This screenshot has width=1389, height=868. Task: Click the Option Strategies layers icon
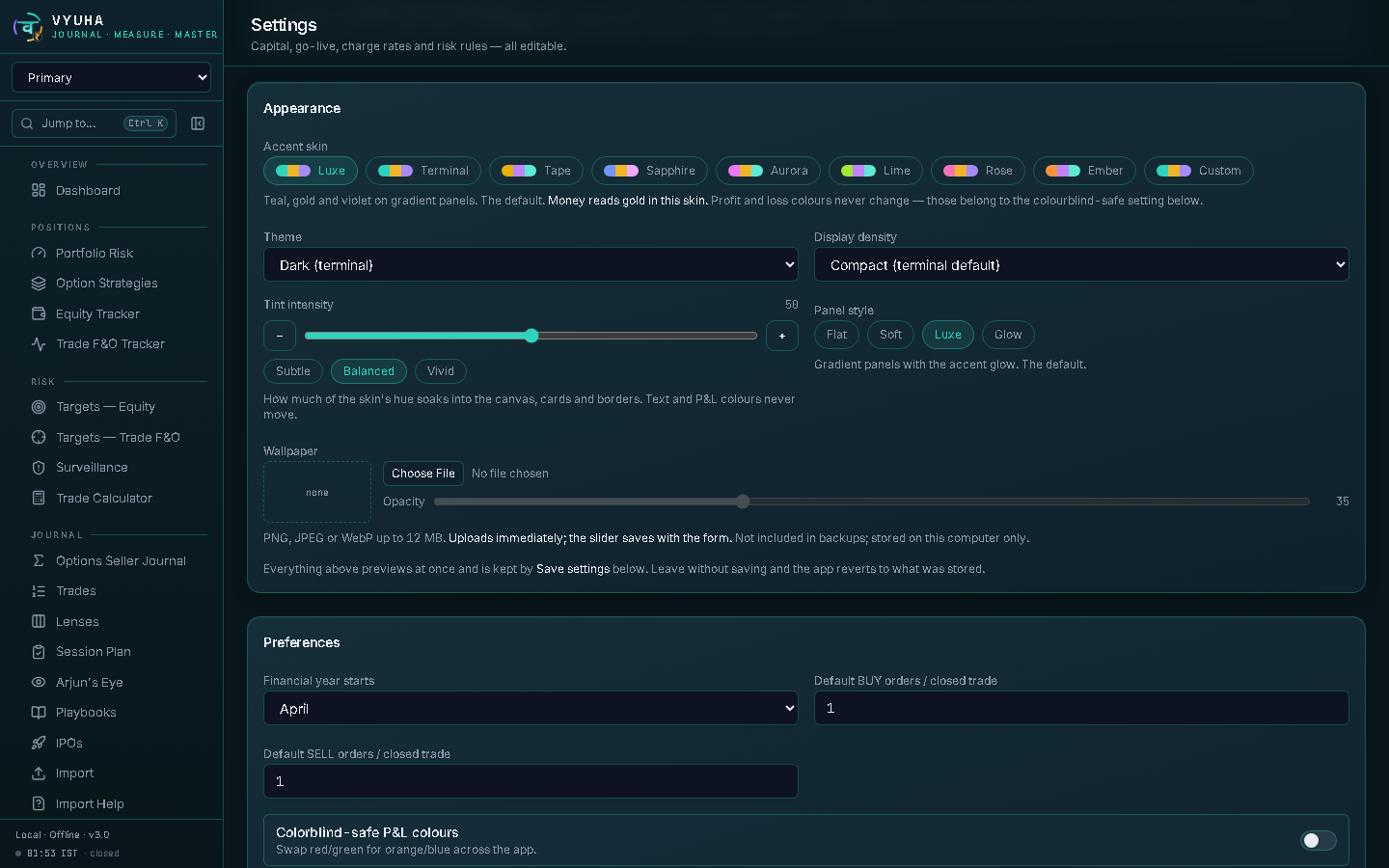pos(39,284)
